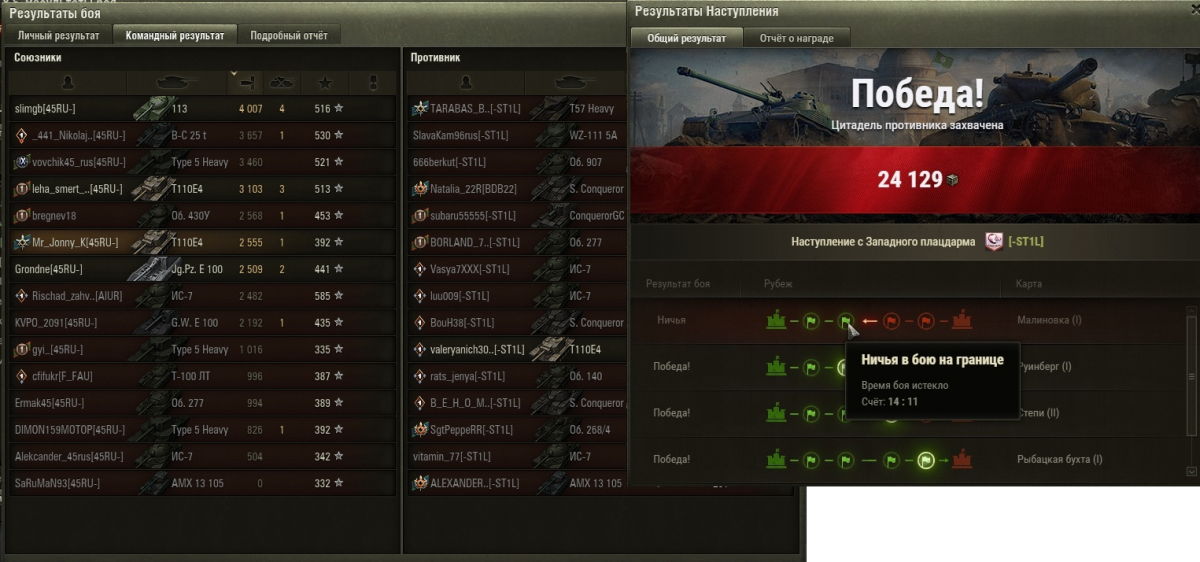The width and height of the screenshot is (1200, 562).
Task: Click the battle list scrollbar down arrow
Action: pos(1190,470)
